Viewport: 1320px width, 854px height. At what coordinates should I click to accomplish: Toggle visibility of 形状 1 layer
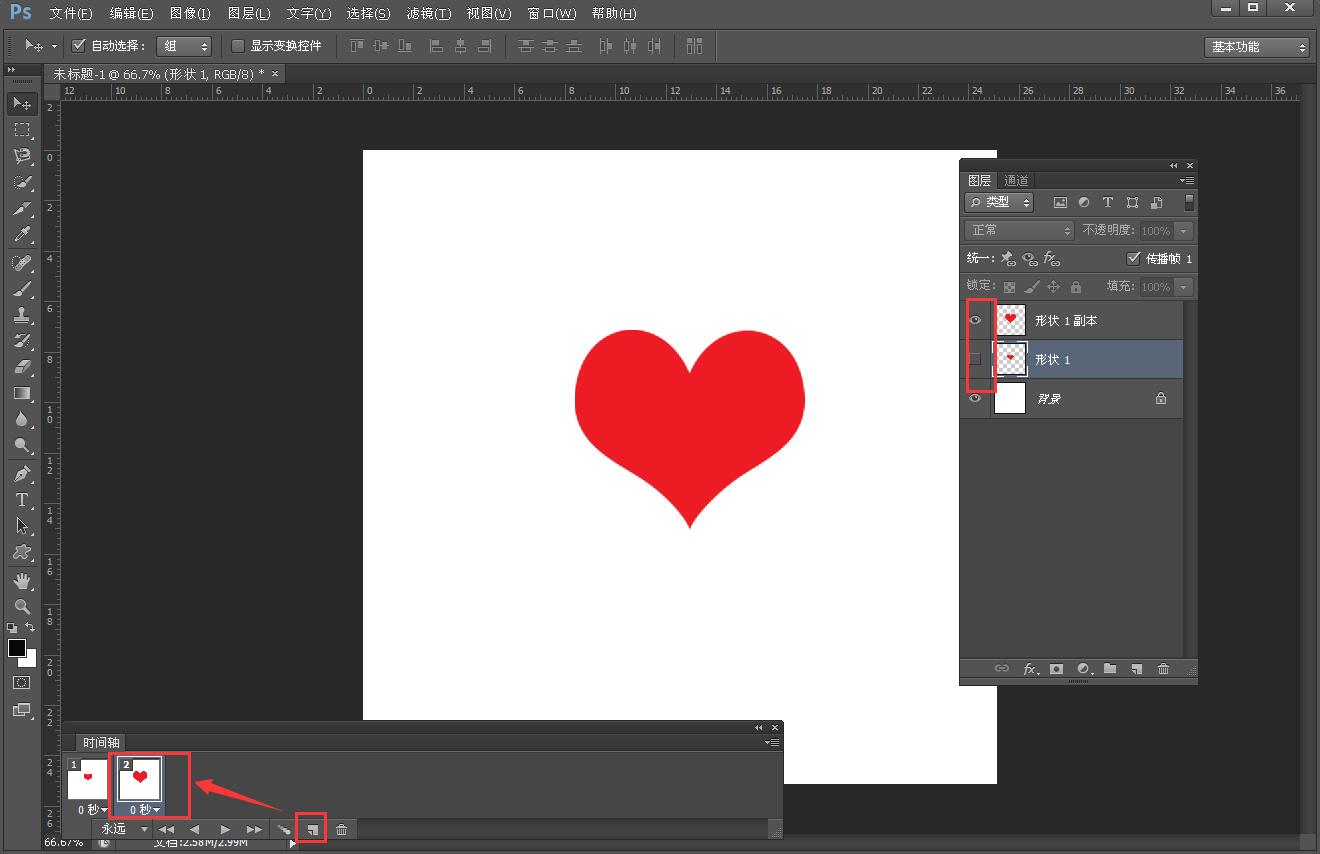point(977,359)
